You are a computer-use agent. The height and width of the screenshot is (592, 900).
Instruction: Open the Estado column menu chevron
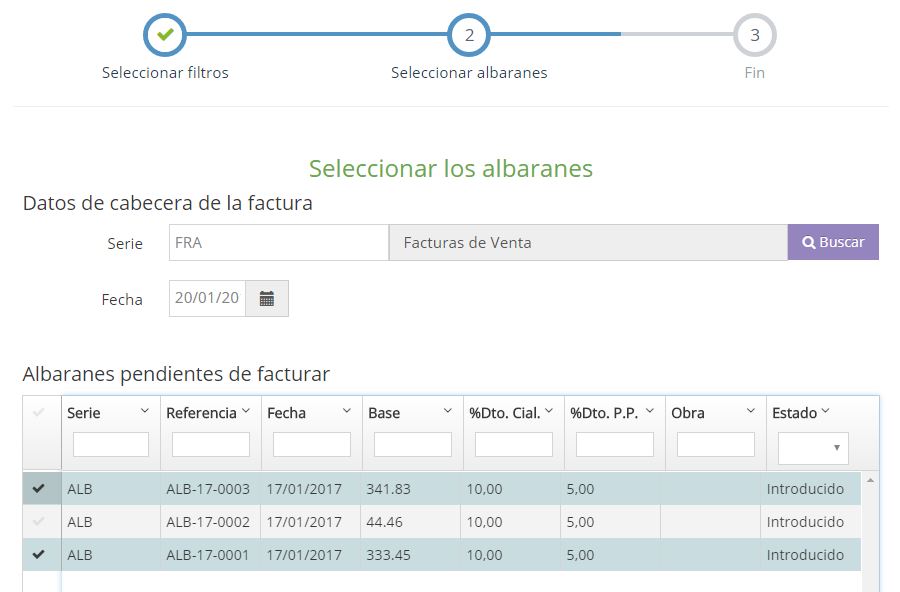(x=825, y=411)
